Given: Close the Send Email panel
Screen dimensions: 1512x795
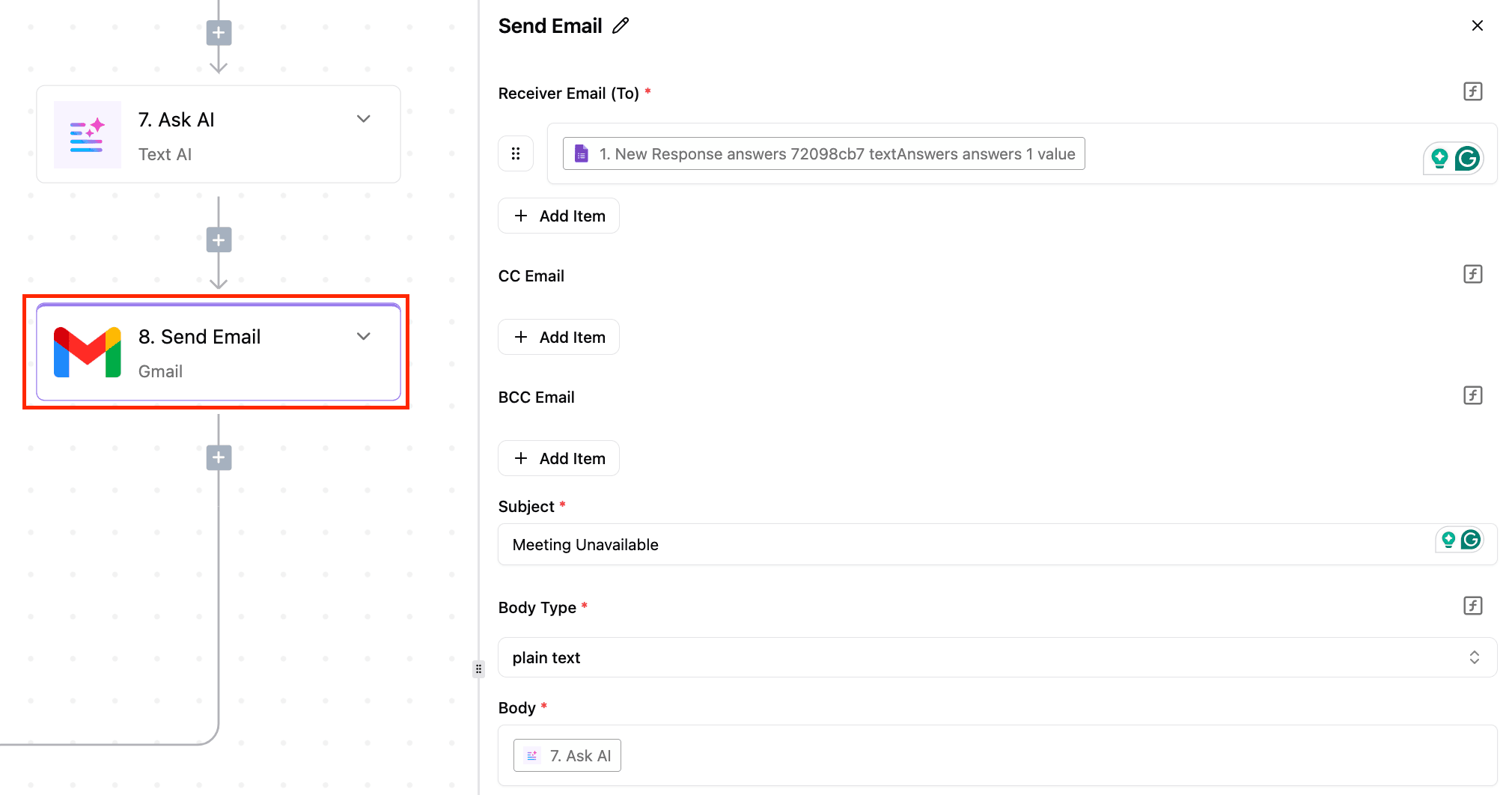Looking at the screenshot, I should point(1477,25).
